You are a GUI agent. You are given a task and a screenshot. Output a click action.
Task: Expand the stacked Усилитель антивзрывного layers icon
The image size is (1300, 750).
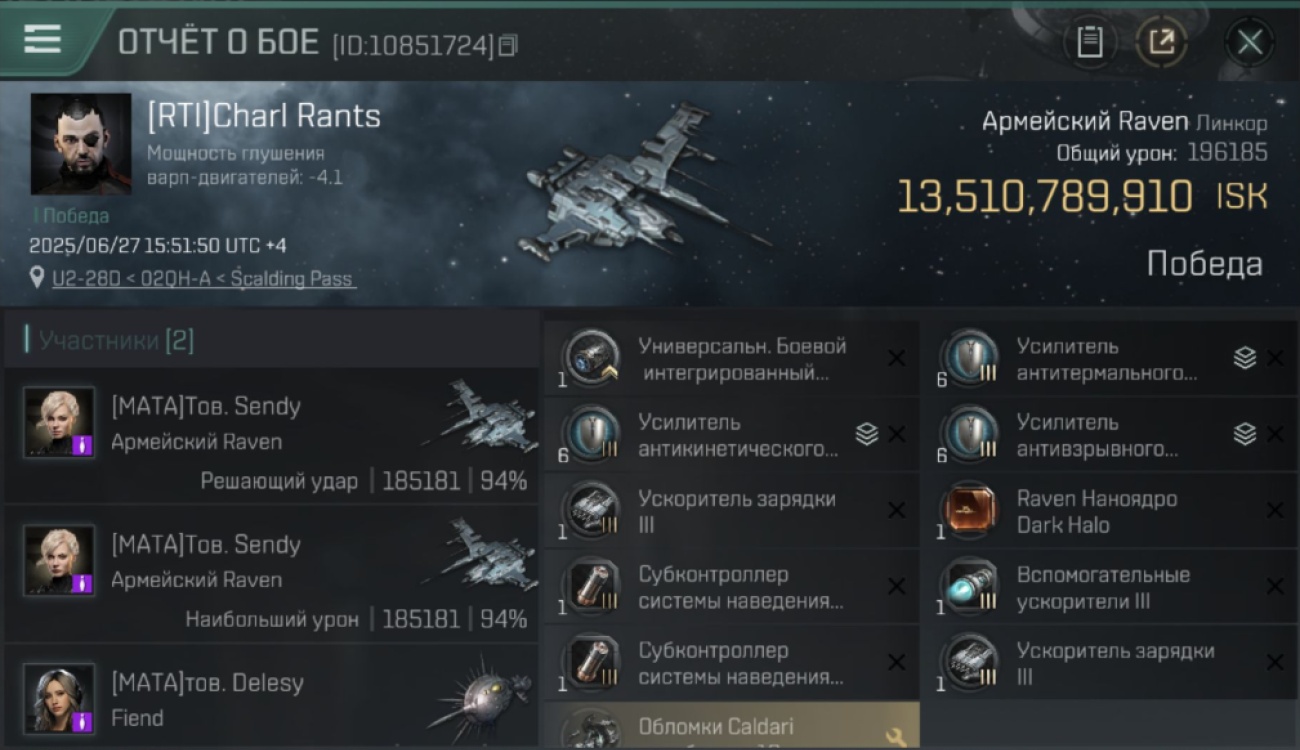pos(1245,434)
